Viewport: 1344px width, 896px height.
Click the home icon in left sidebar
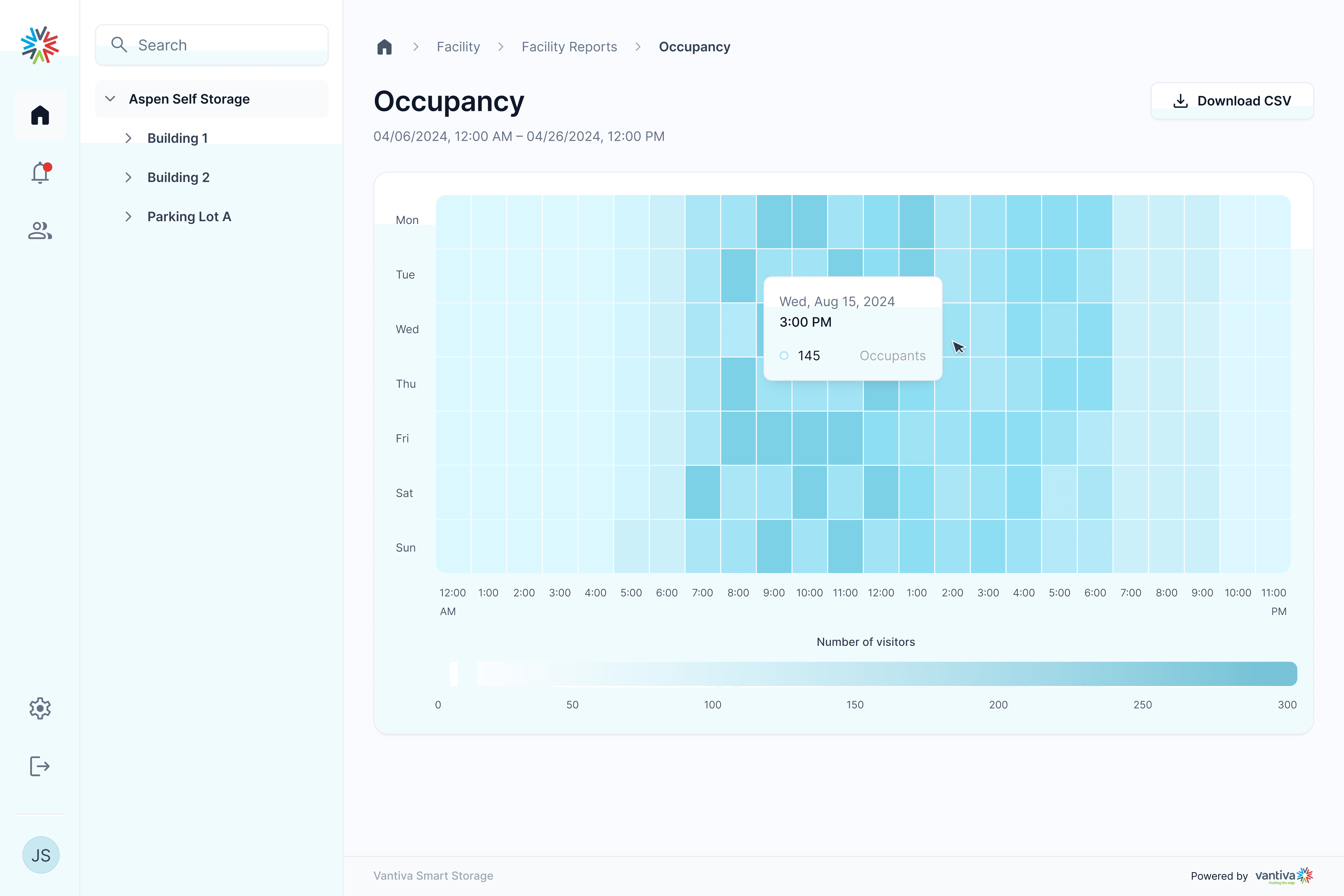point(40,115)
